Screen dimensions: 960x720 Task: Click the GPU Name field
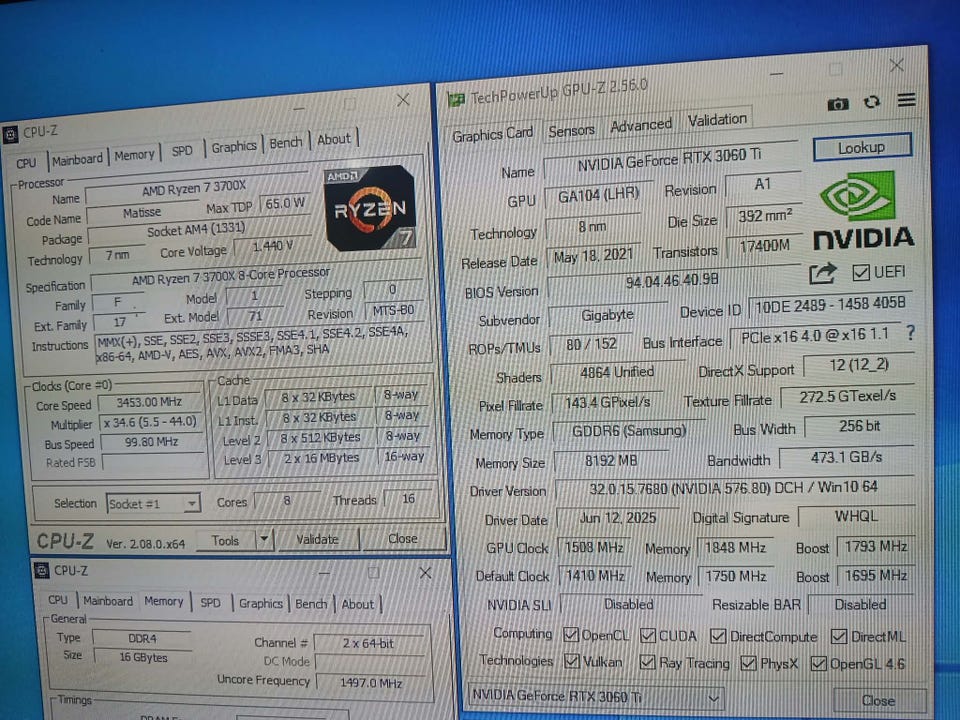point(670,159)
